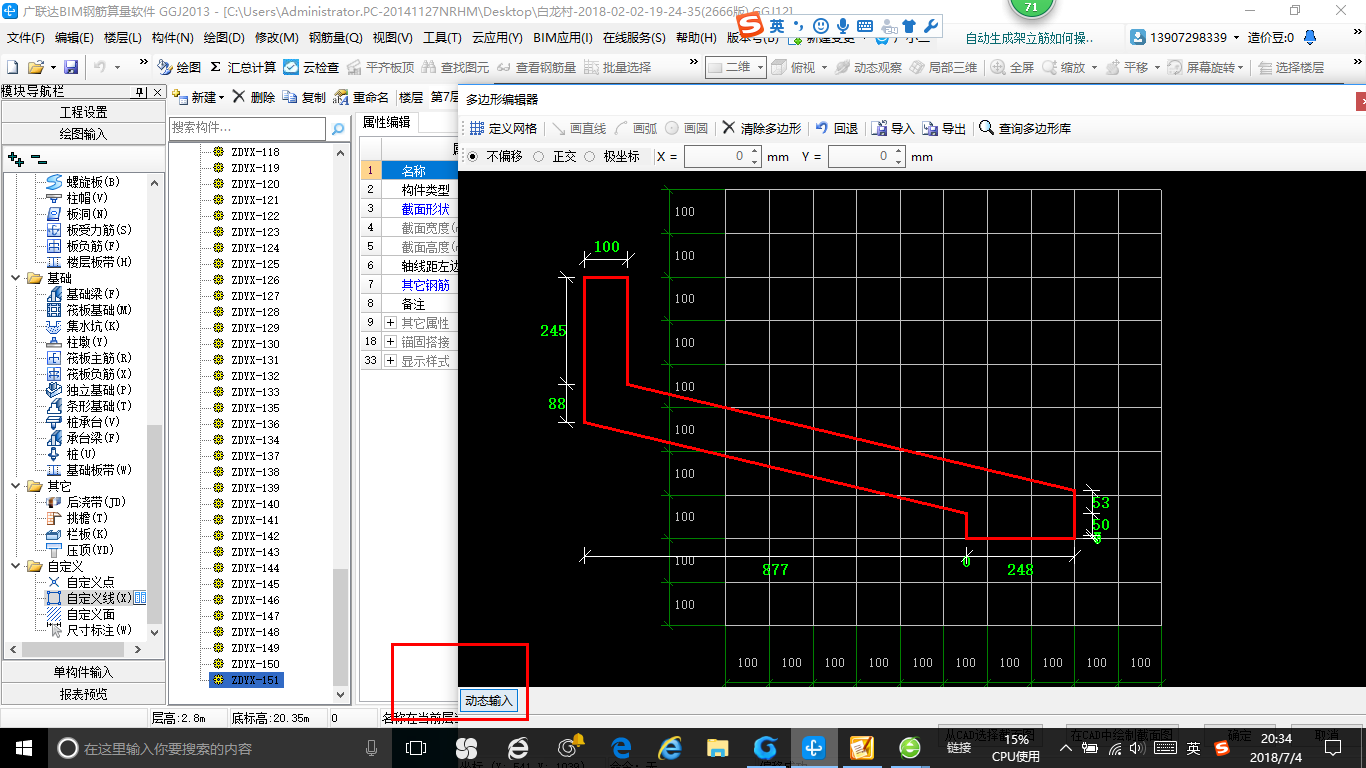Click expand-all plus icon in navigator
The width and height of the screenshot is (1366, 768).
tap(15, 158)
